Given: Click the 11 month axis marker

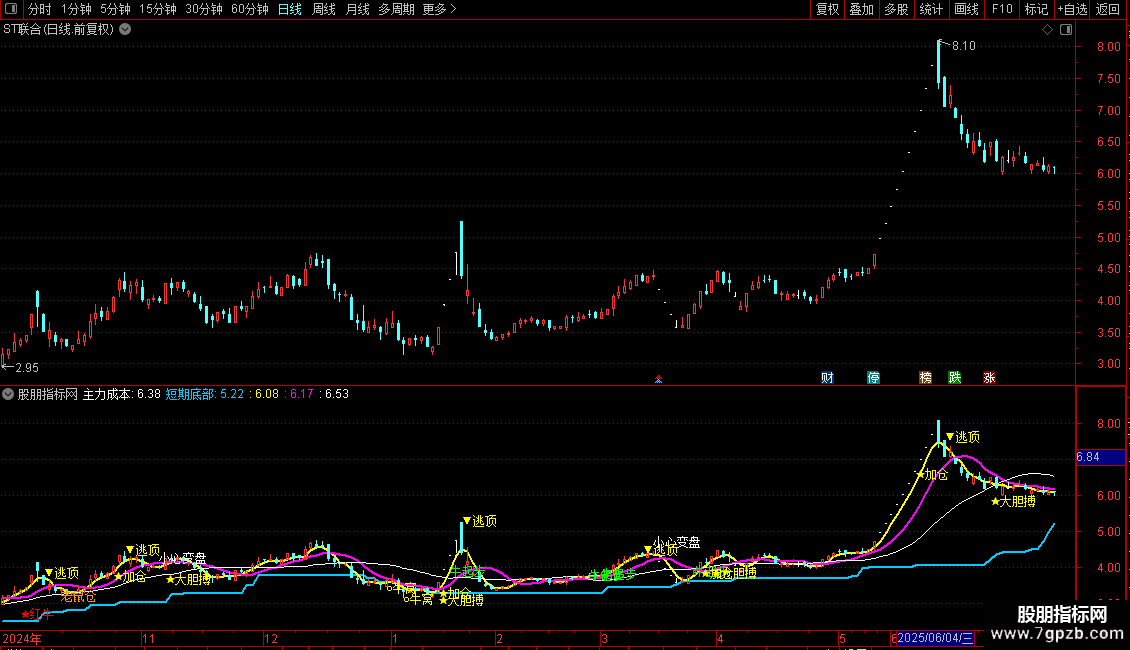Looking at the screenshot, I should [x=148, y=638].
